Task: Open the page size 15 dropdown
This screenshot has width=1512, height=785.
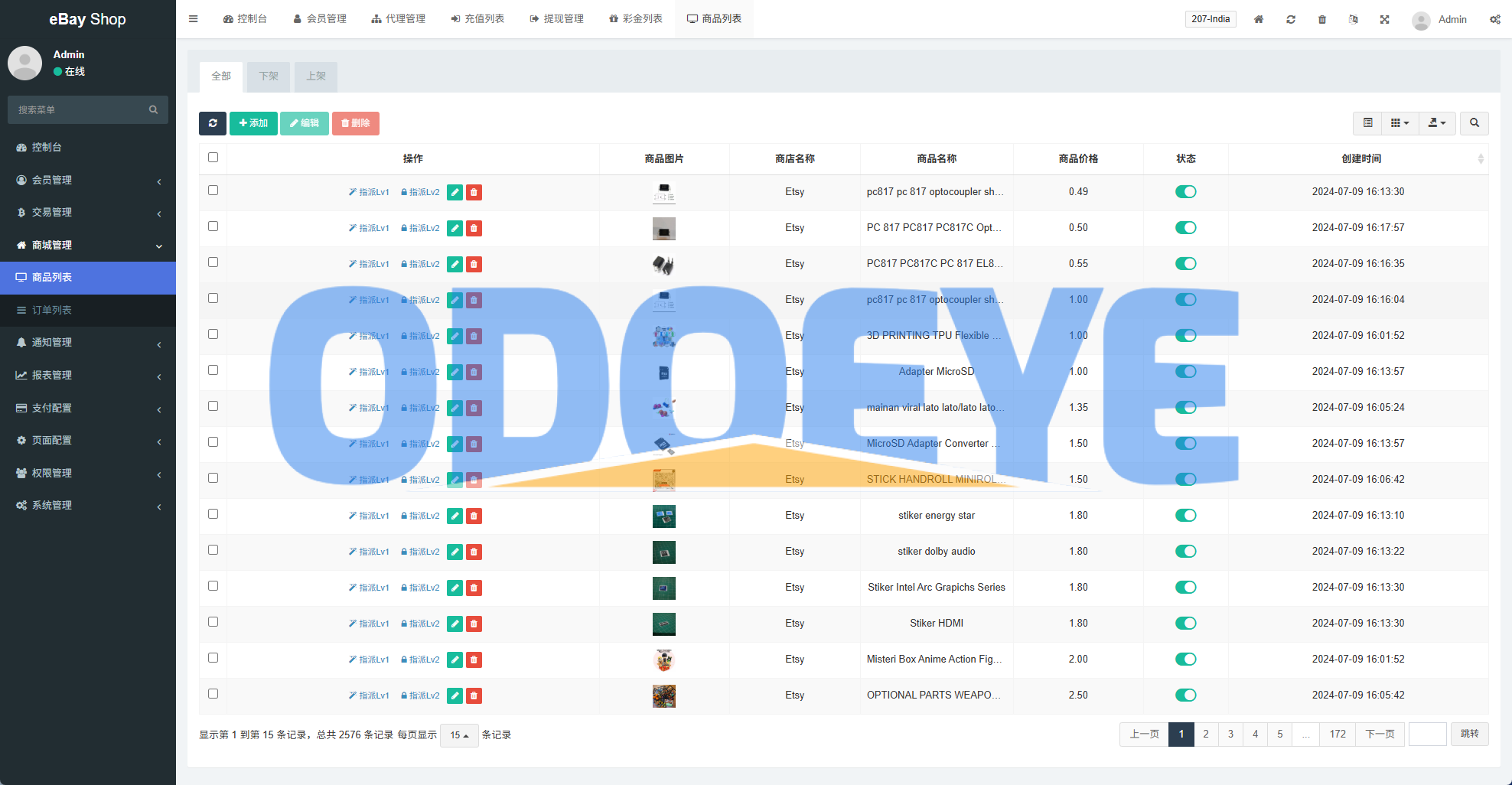Action: tap(459, 735)
